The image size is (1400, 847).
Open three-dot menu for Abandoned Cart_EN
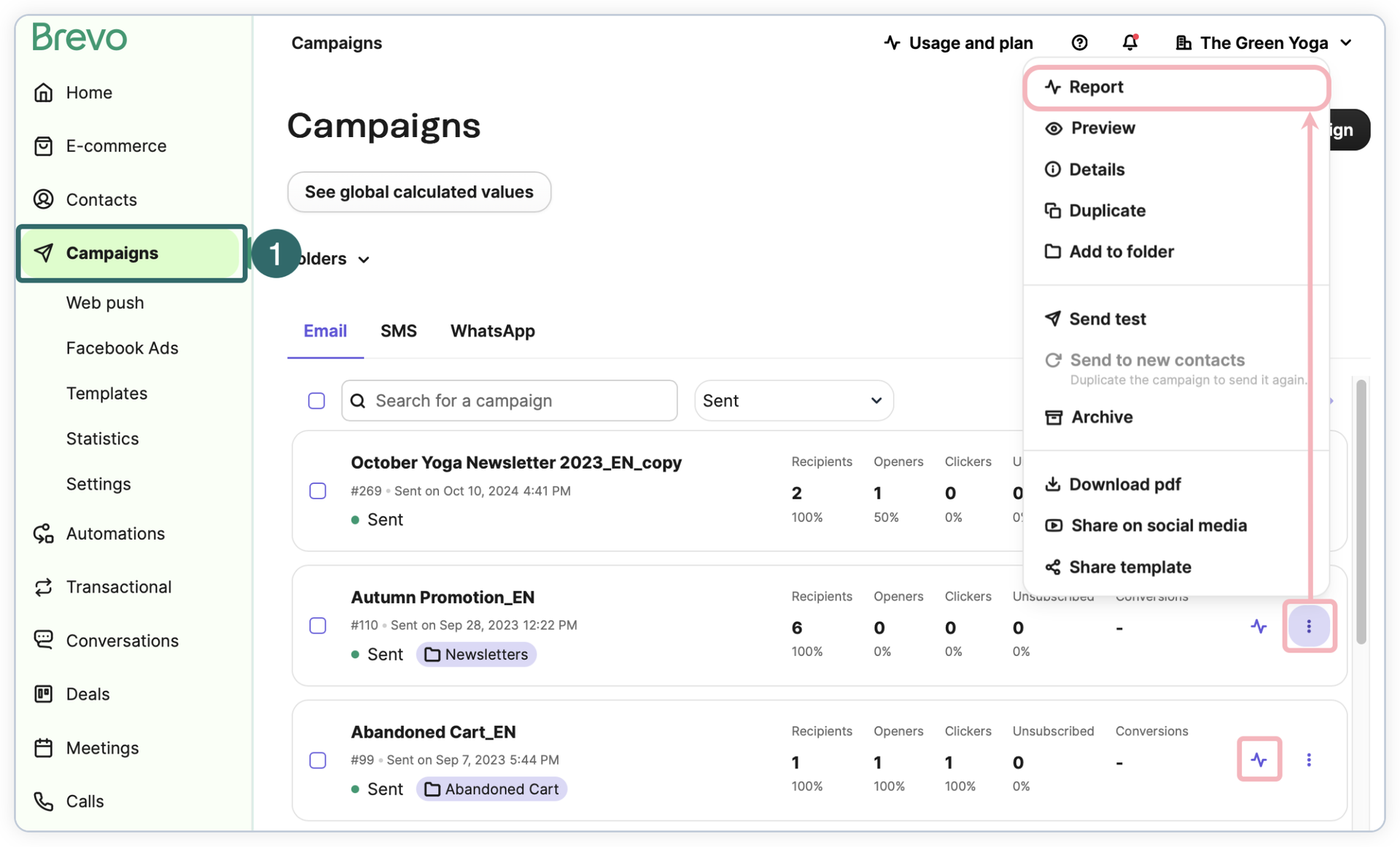click(x=1309, y=760)
